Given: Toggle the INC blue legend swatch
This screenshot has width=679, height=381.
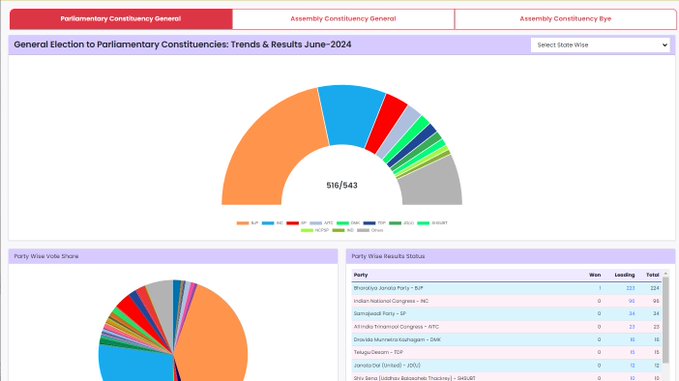Looking at the screenshot, I should pos(268,223).
